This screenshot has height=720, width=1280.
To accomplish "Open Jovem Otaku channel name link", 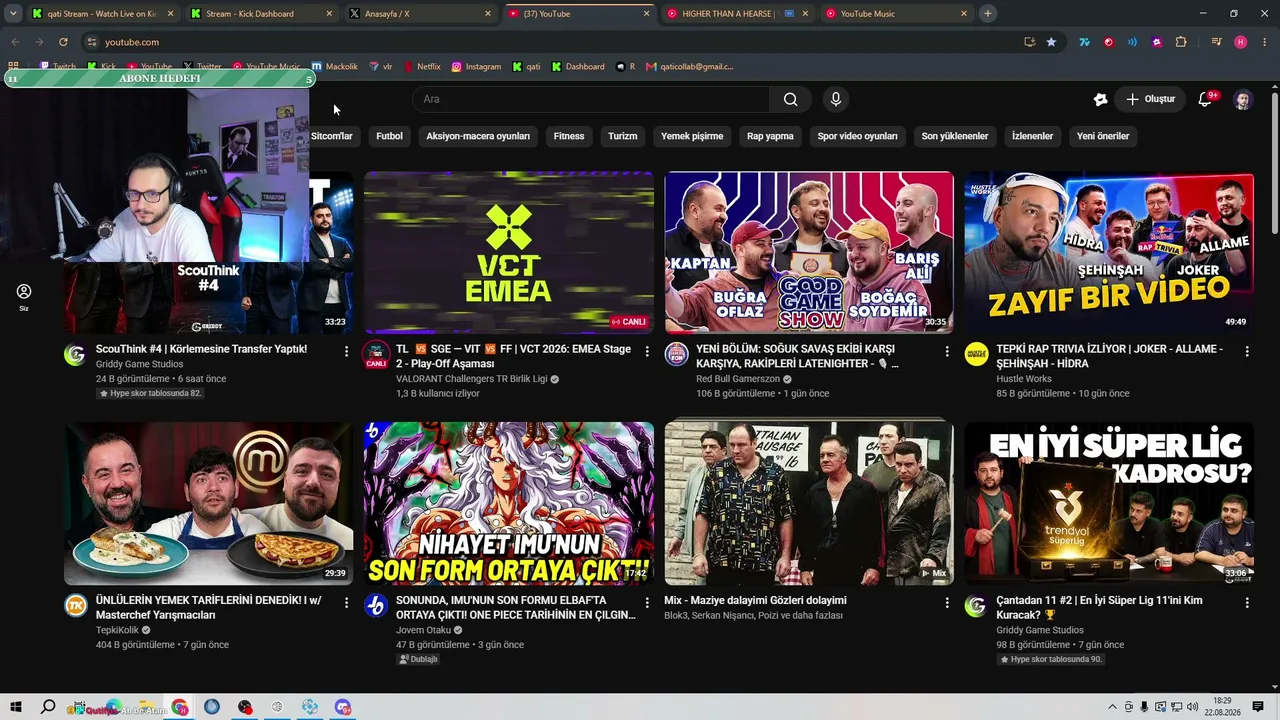I will point(424,630).
